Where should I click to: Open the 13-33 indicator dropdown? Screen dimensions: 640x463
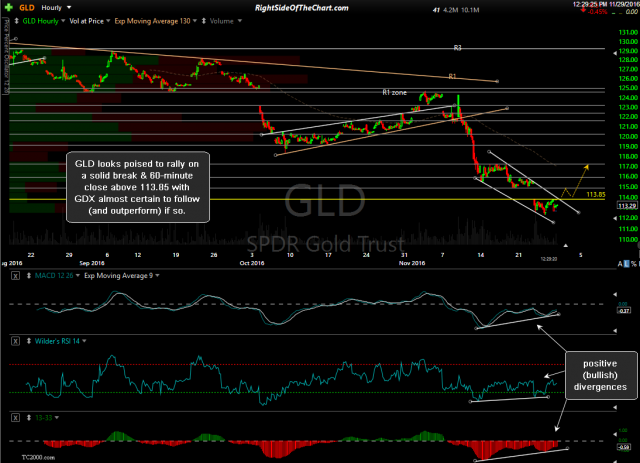click(x=56, y=418)
